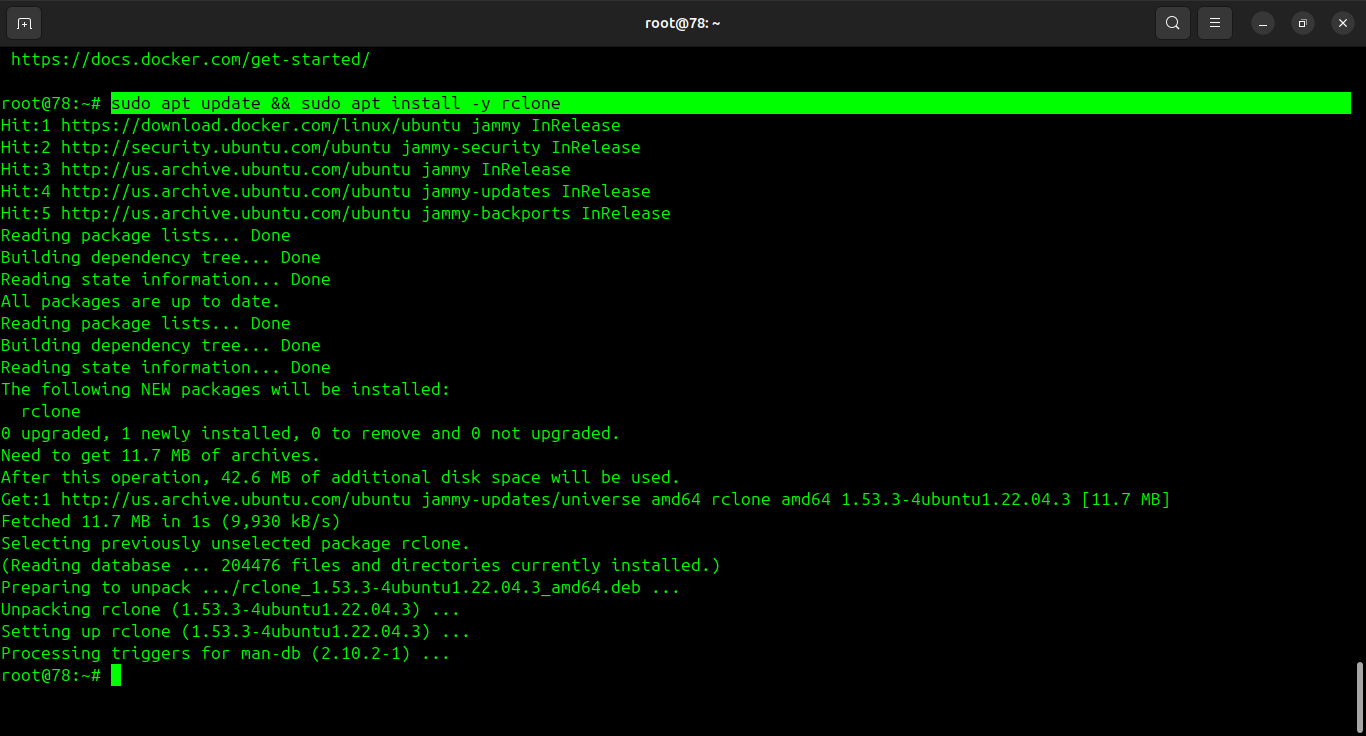Click the '0 upgraded, 1 newly installed' line
1366x736 pixels.
point(311,434)
